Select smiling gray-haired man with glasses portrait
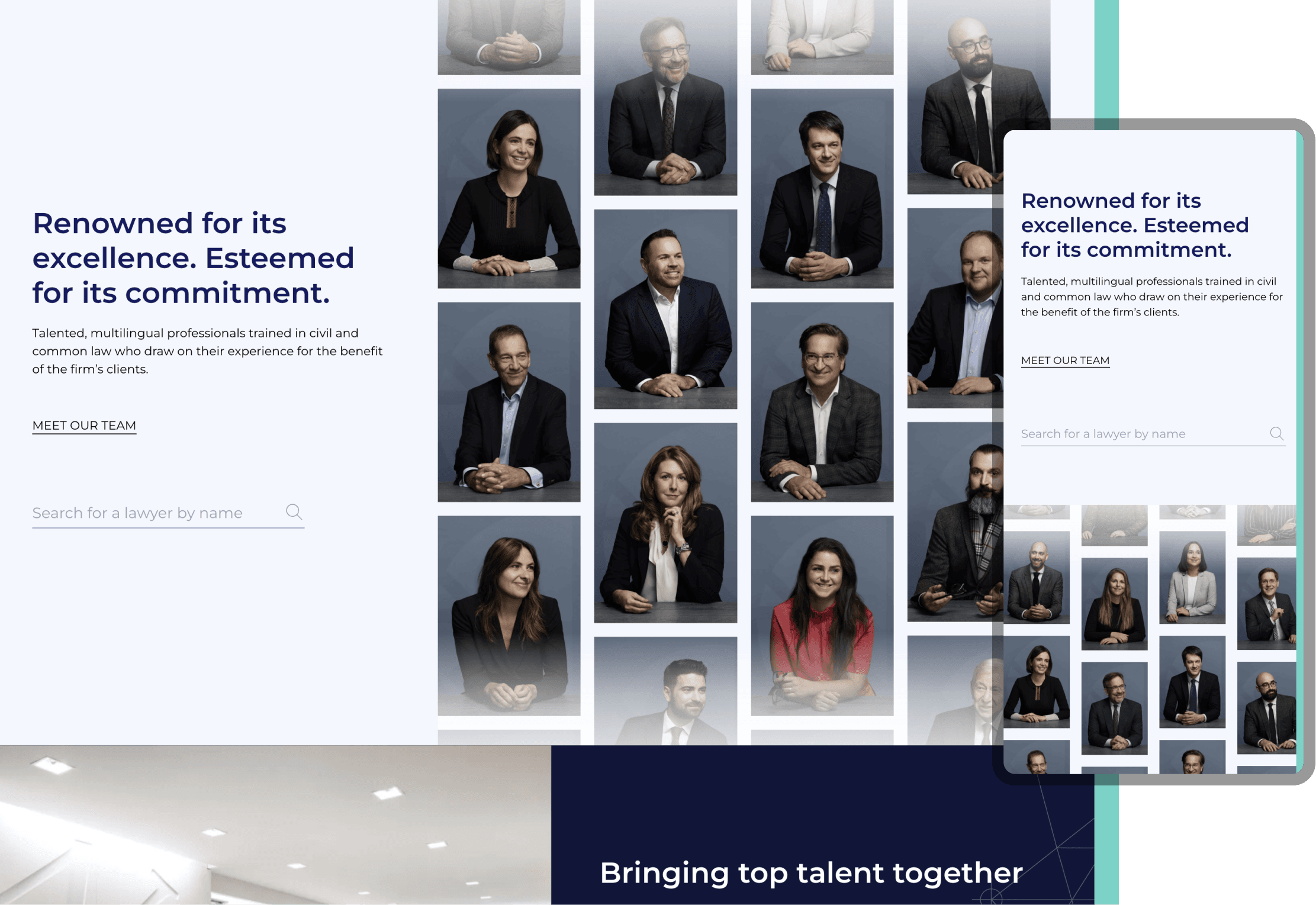The image size is (1316, 905). [665, 98]
